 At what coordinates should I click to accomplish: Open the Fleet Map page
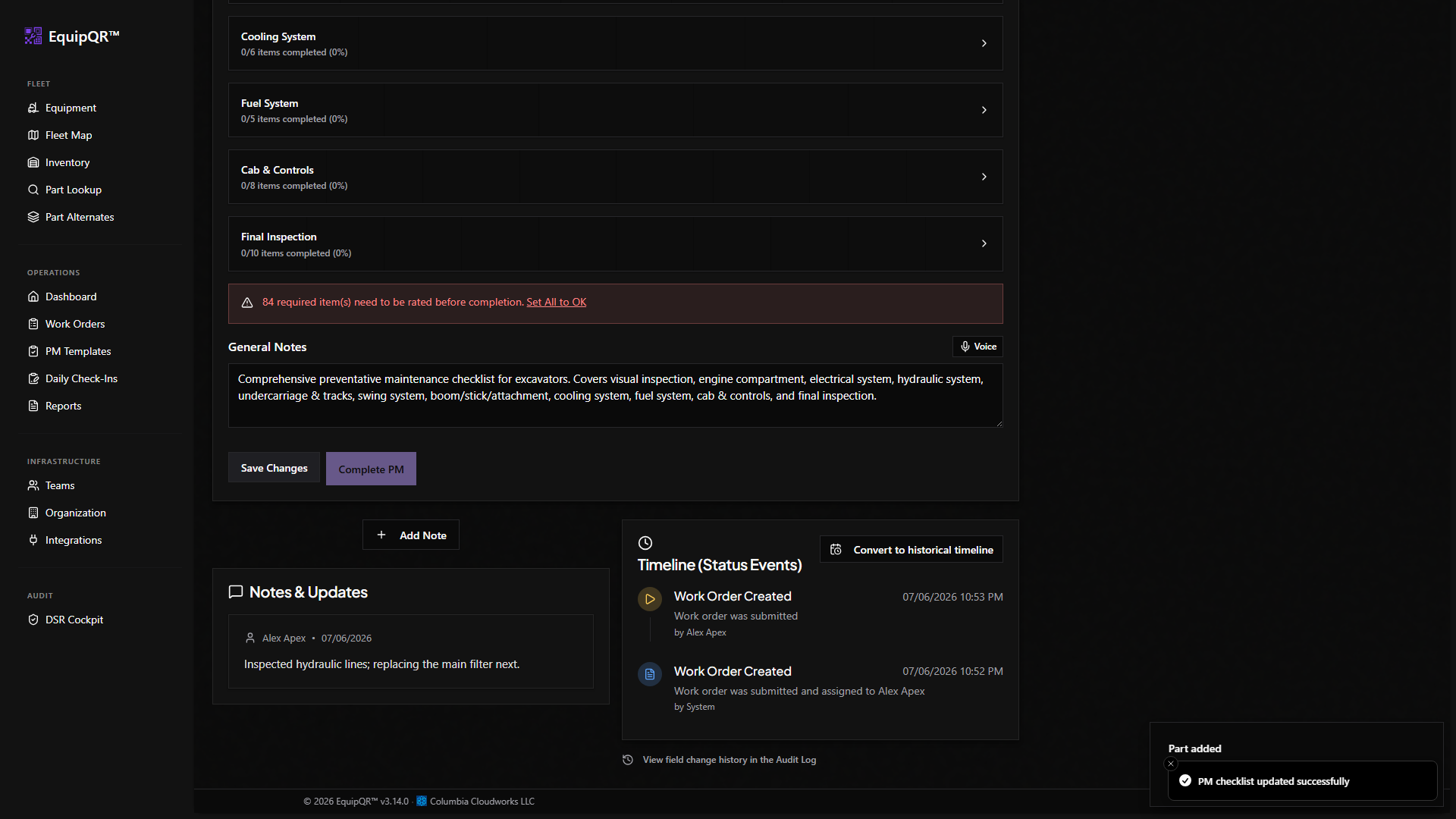(x=68, y=135)
